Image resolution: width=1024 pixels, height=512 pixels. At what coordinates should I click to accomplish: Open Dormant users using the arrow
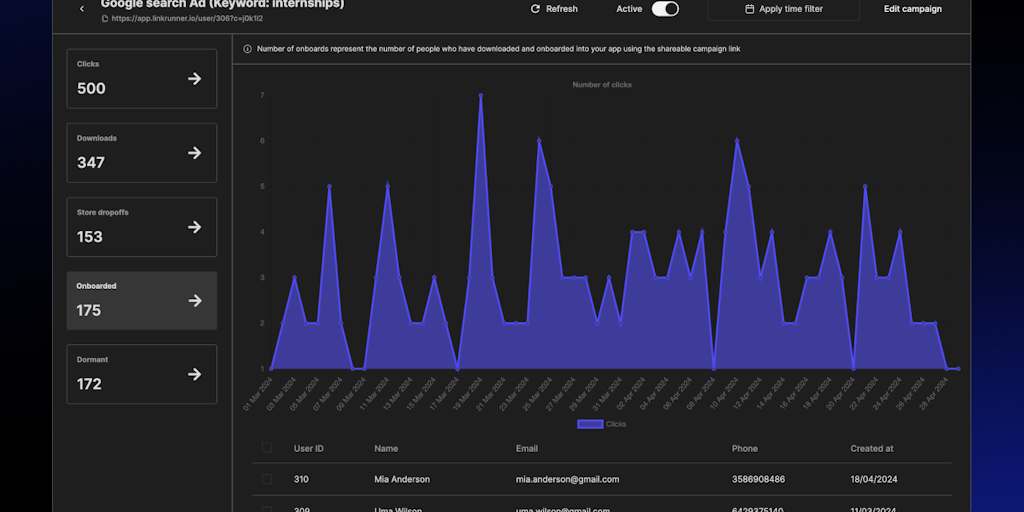pyautogui.click(x=195, y=374)
